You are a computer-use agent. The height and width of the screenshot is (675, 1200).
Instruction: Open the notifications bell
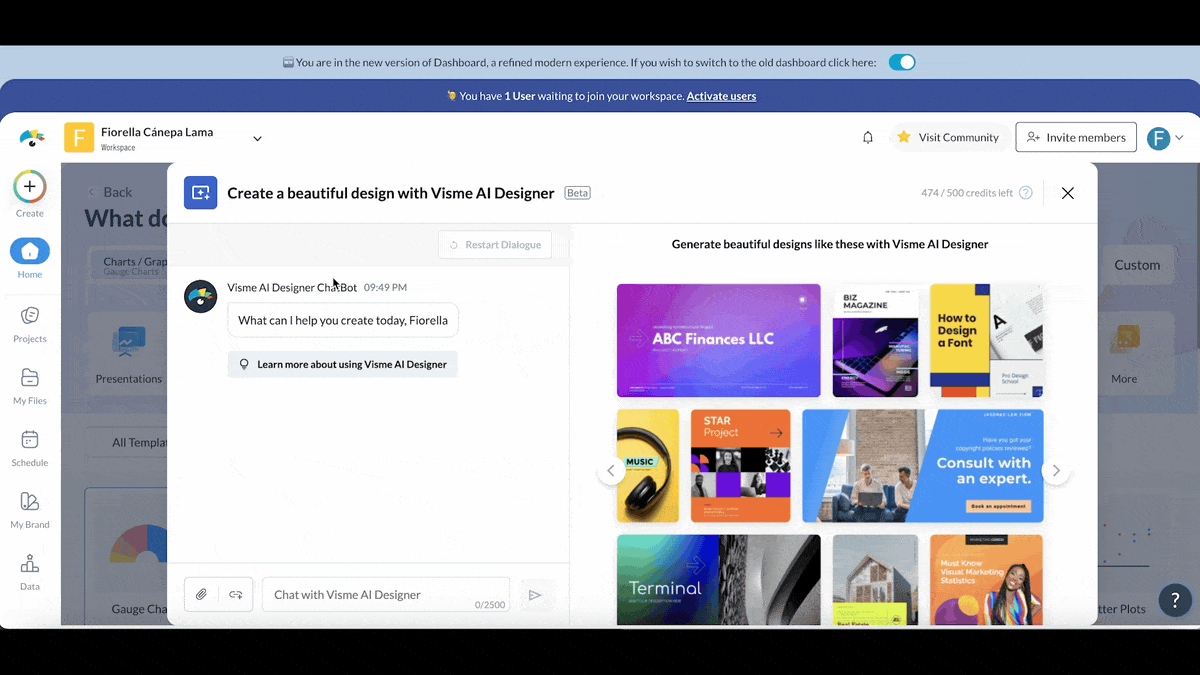pos(868,137)
